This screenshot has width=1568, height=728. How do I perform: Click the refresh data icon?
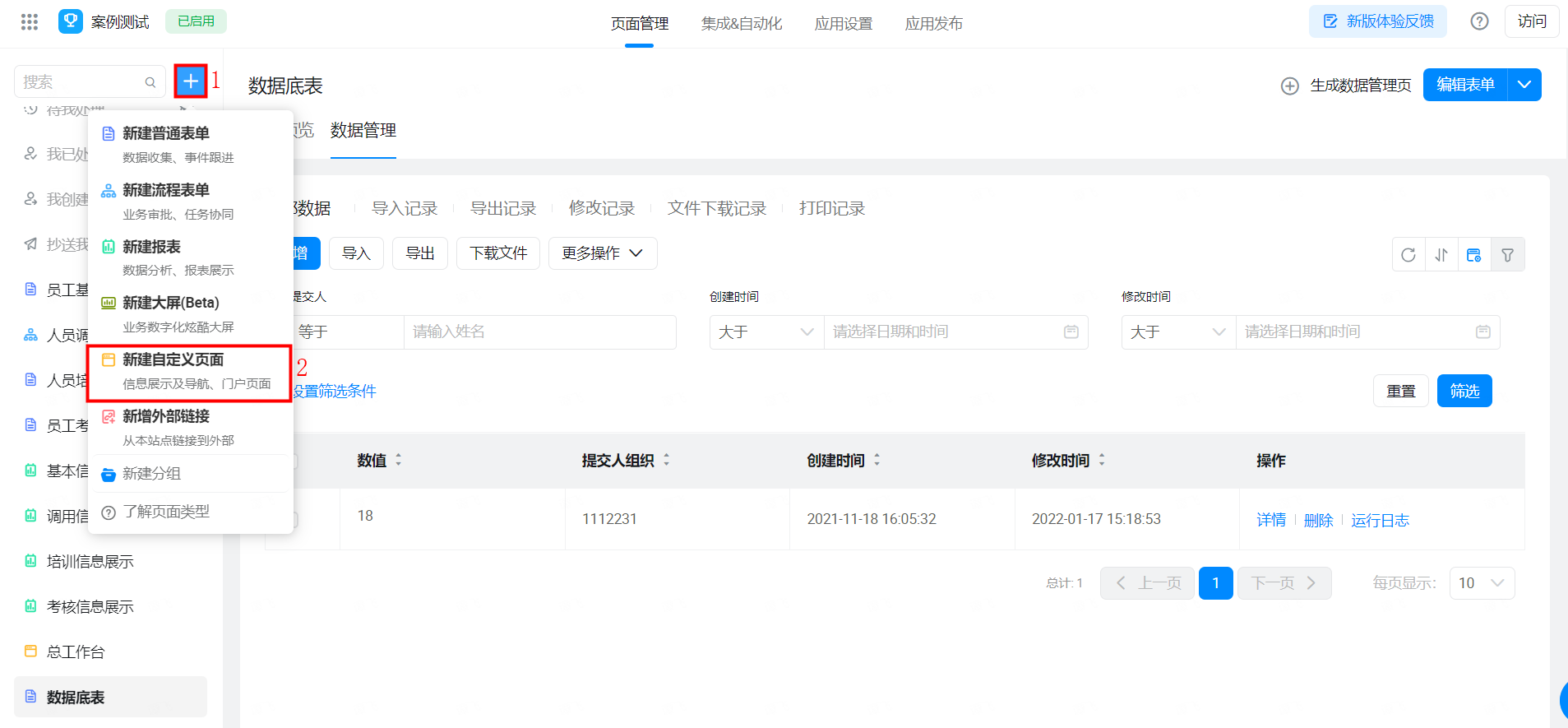tap(1408, 255)
